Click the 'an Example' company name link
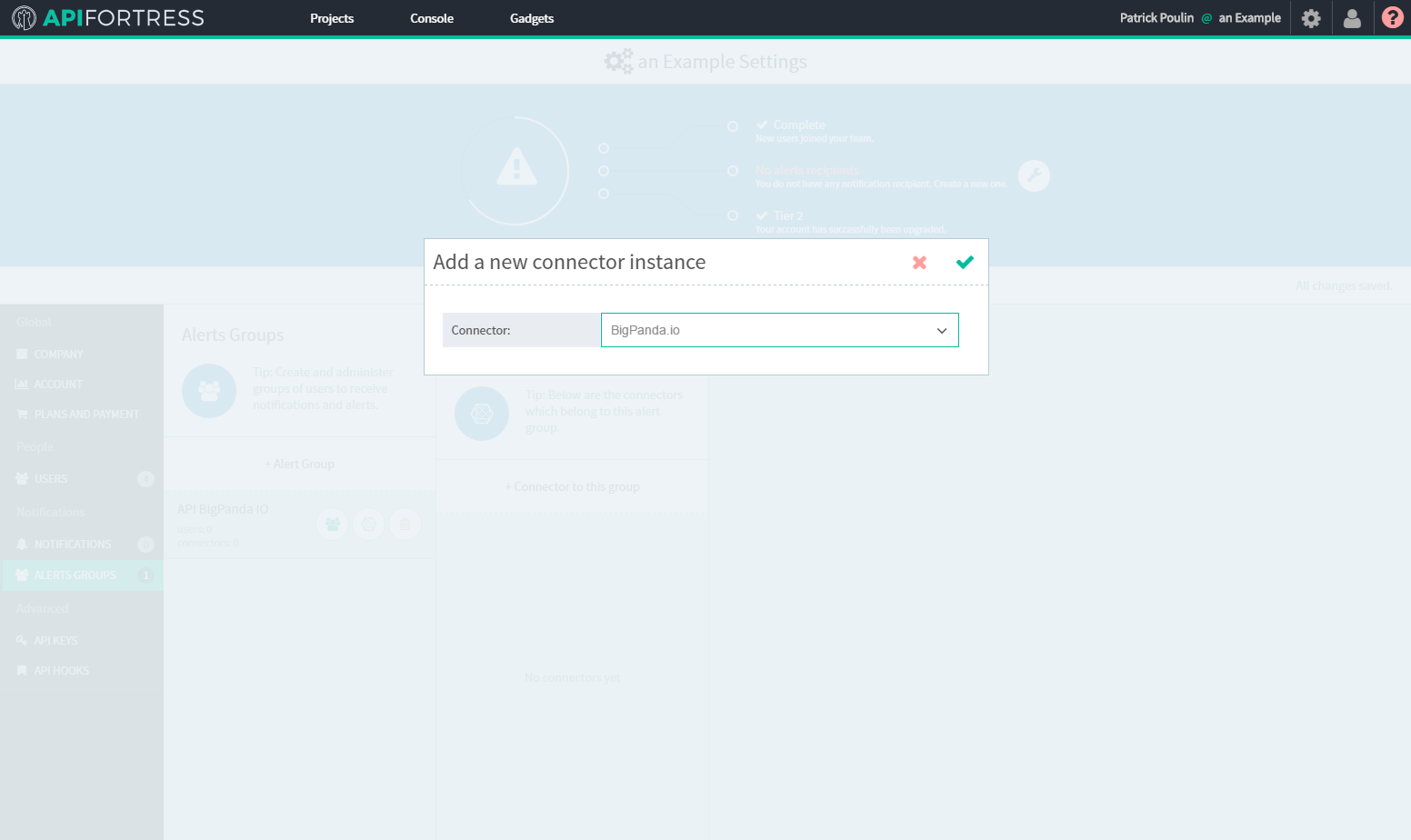Screen dimensions: 1411x840 [x=1249, y=18]
